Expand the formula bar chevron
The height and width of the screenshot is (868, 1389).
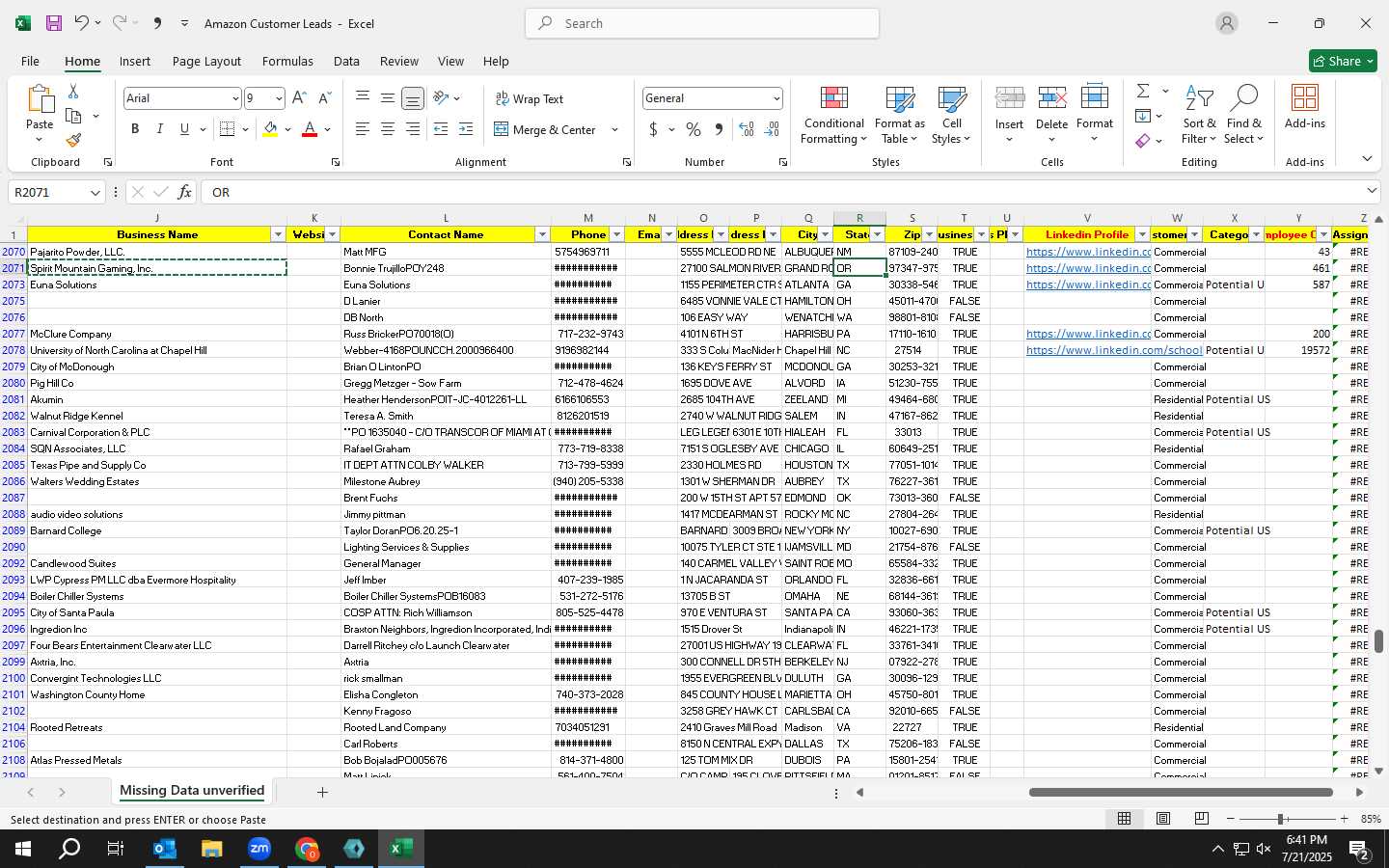click(1372, 191)
